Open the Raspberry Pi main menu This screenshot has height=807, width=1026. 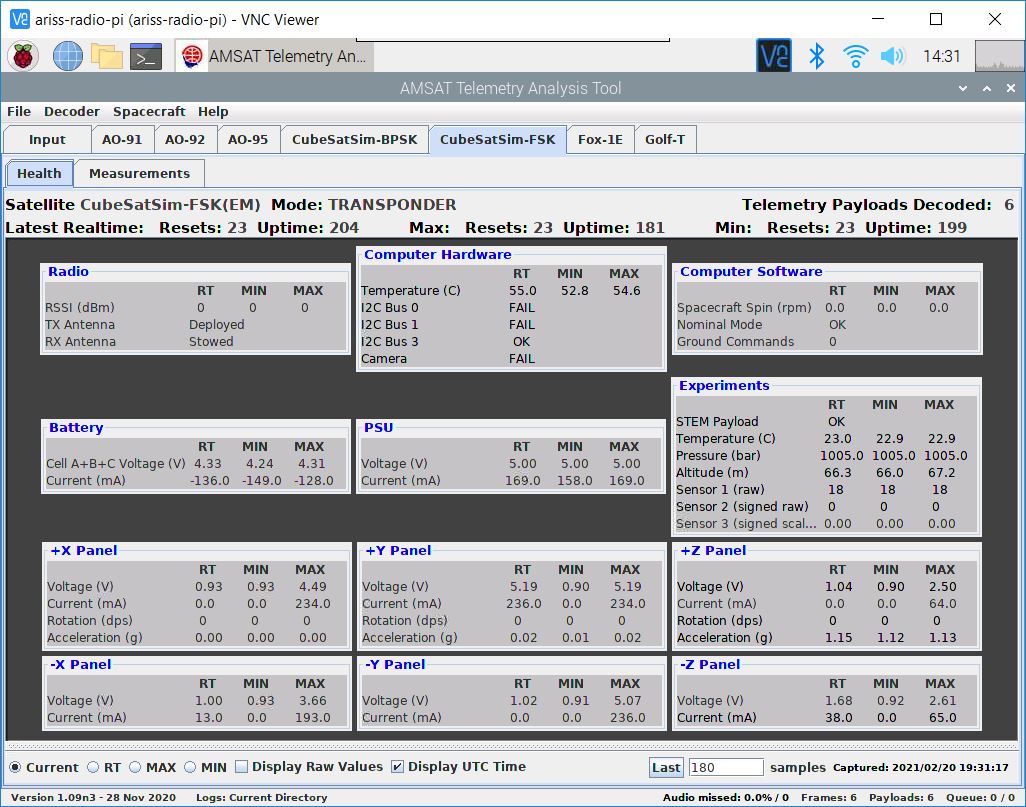coord(23,56)
